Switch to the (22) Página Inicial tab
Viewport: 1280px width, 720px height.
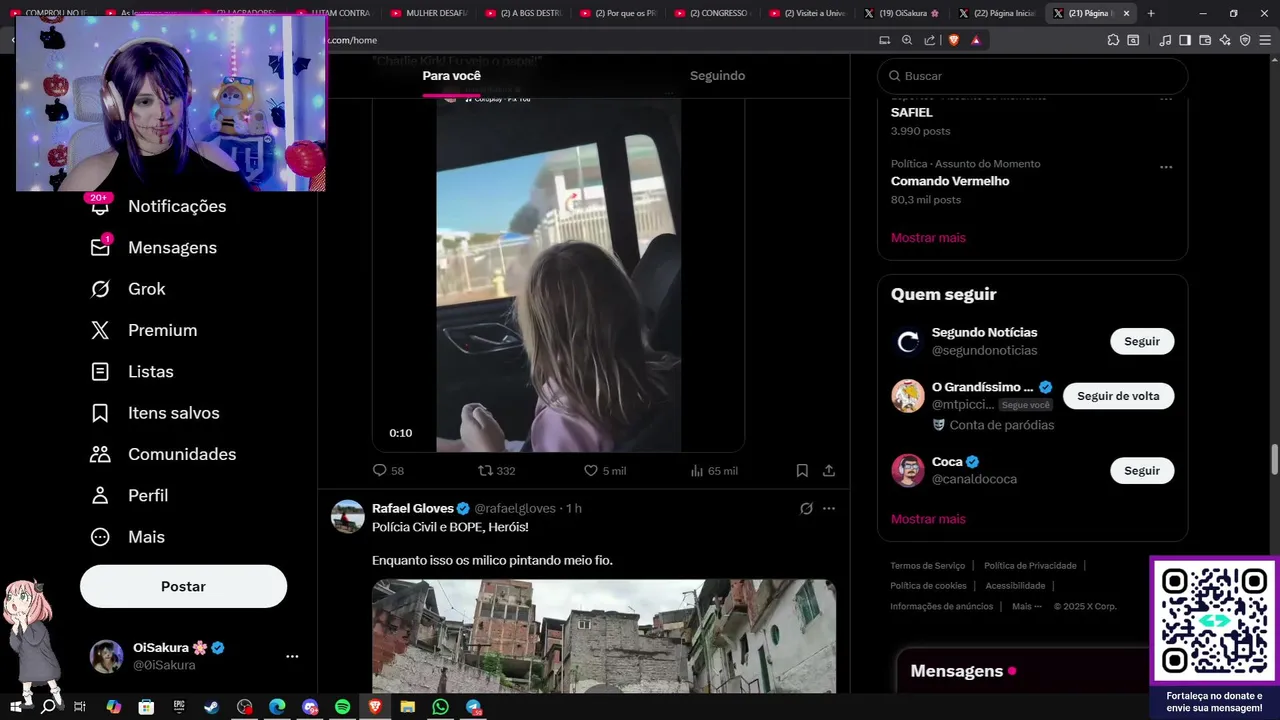coord(996,13)
